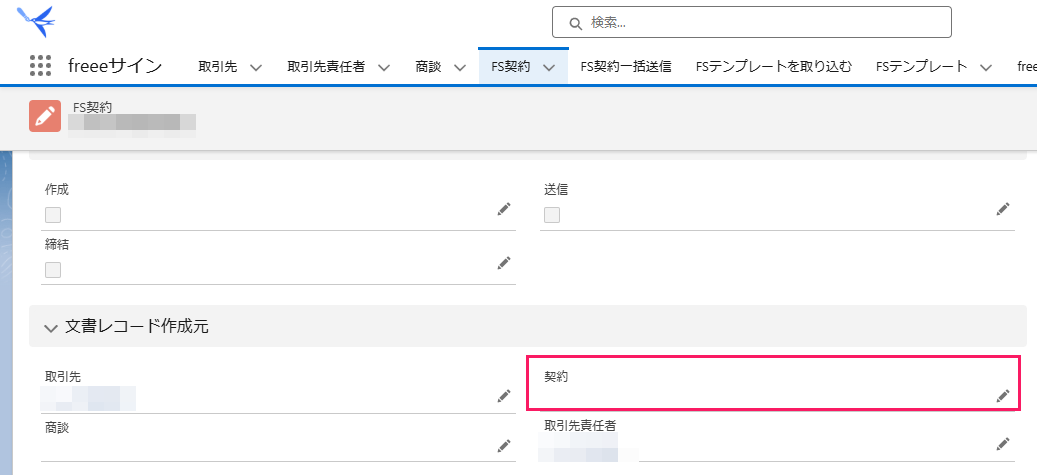
Task: Switch to the 取引先責任者 tab
Action: coord(326,66)
